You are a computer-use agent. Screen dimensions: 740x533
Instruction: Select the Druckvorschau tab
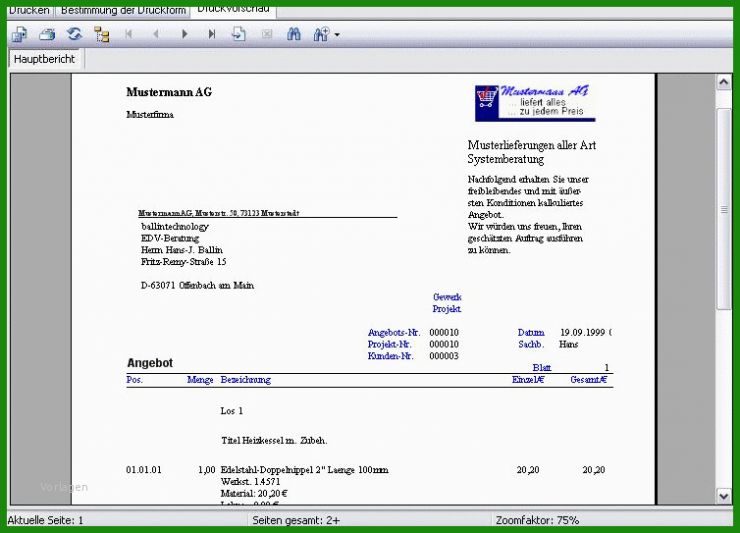pyautogui.click(x=233, y=9)
